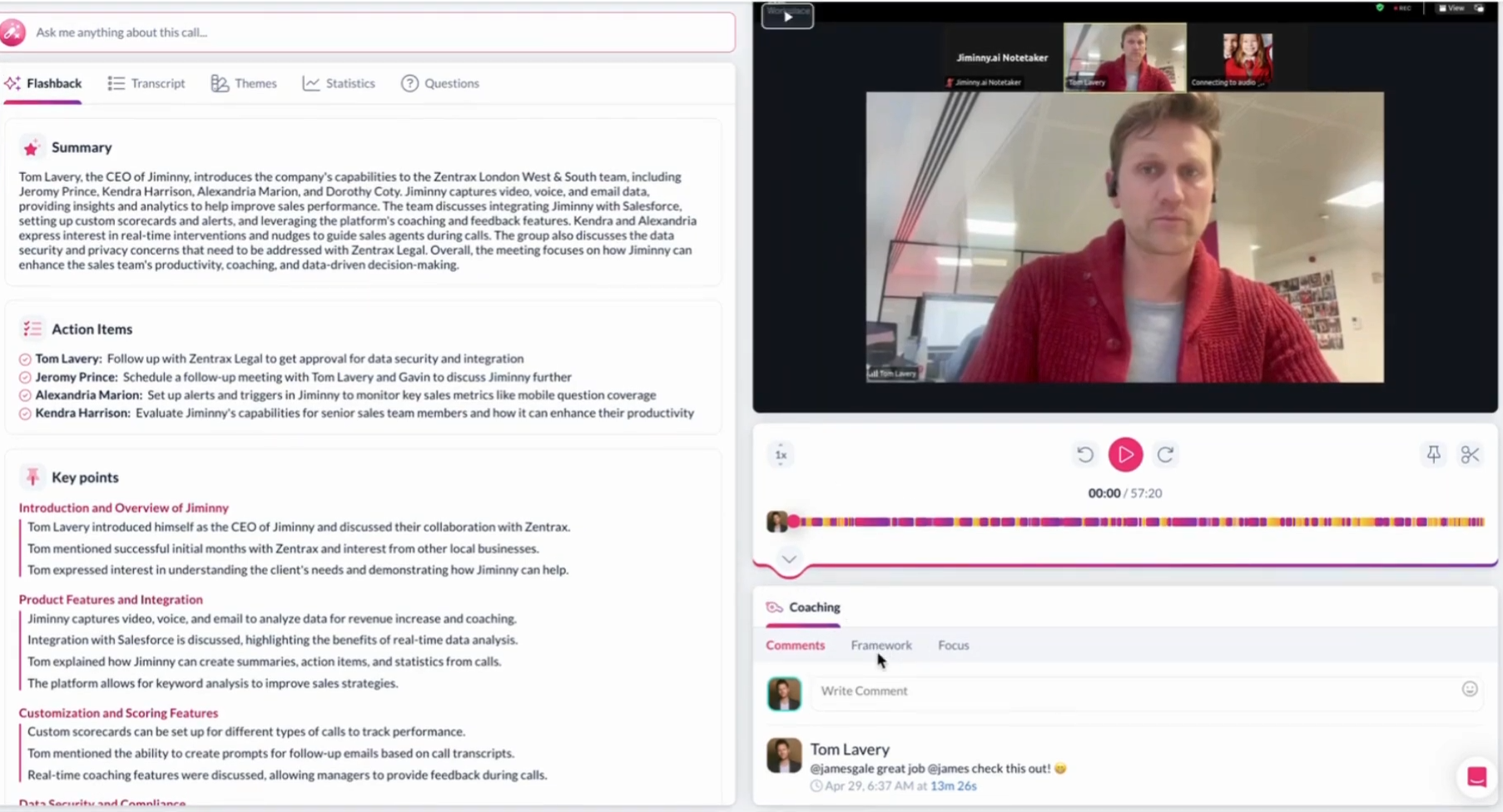
Task: Select Tom Lavery's participant thumbnail
Action: 1124,57
